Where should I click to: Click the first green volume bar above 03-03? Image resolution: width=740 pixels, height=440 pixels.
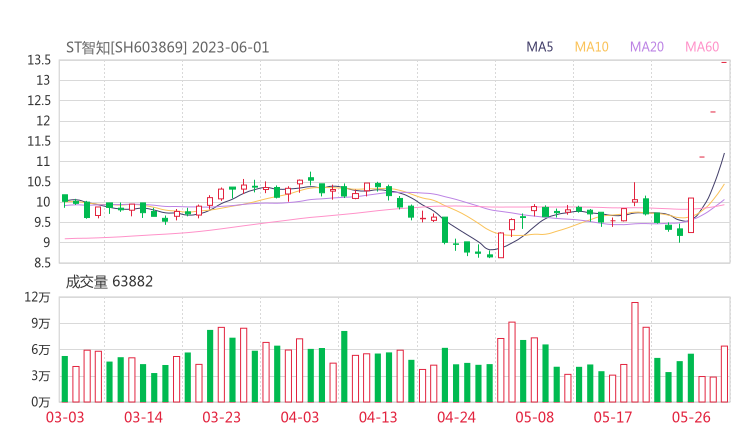(x=65, y=379)
